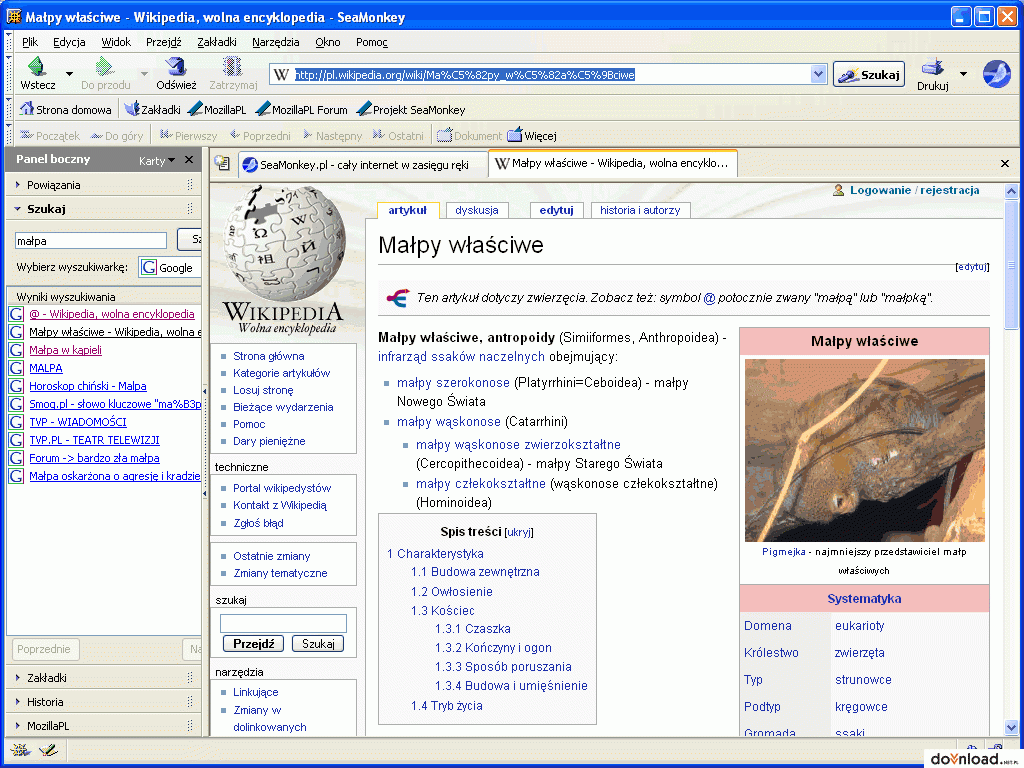Viewport: 1024px width, 768px height.
Task: Click the Więcej site navigation icon
Action: [x=515, y=135]
